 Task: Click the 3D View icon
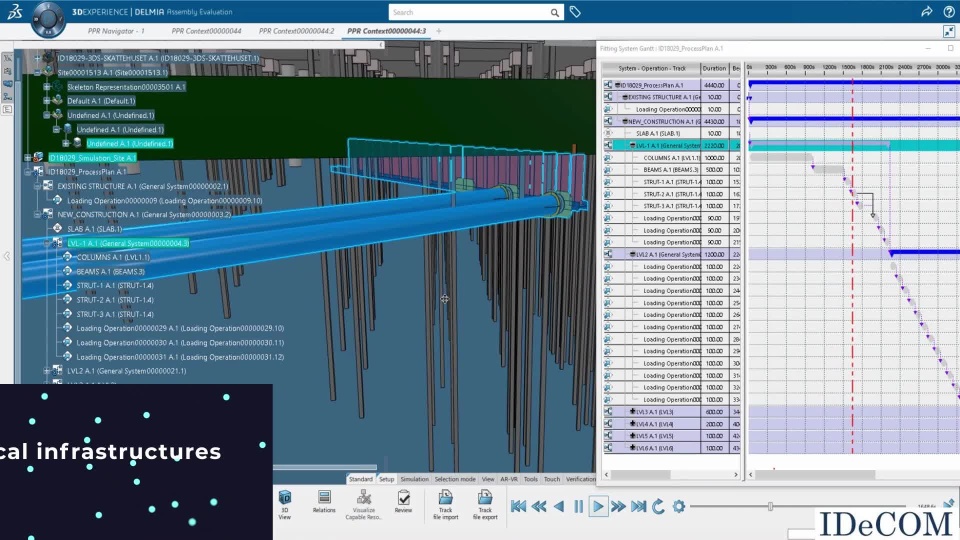pos(285,498)
